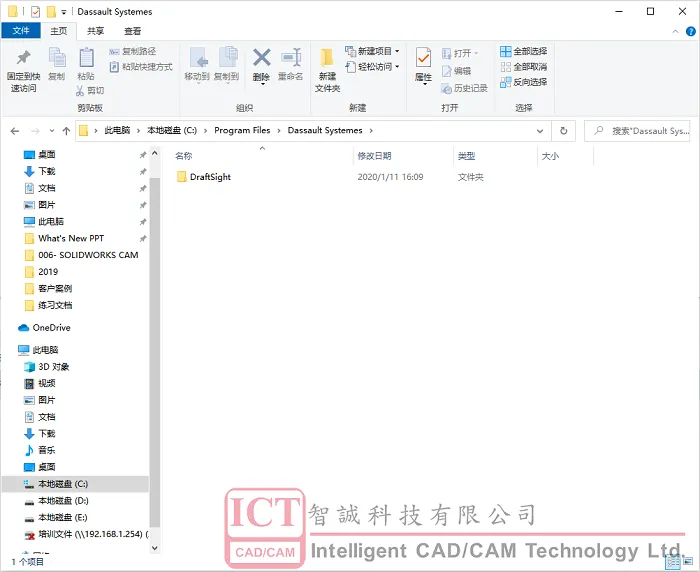700x572 pixels.
Task: Switch to the Share (共享) tab
Action: click(x=95, y=31)
